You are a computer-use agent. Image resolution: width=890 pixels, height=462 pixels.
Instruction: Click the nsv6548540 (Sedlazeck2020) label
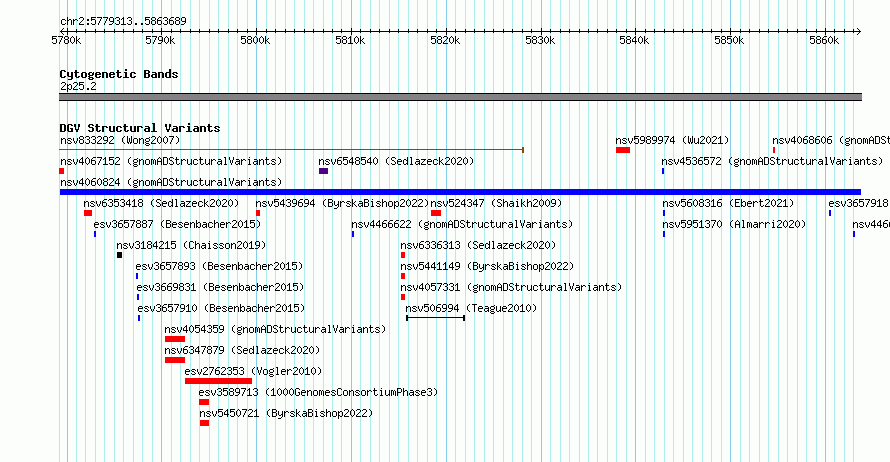396,161
